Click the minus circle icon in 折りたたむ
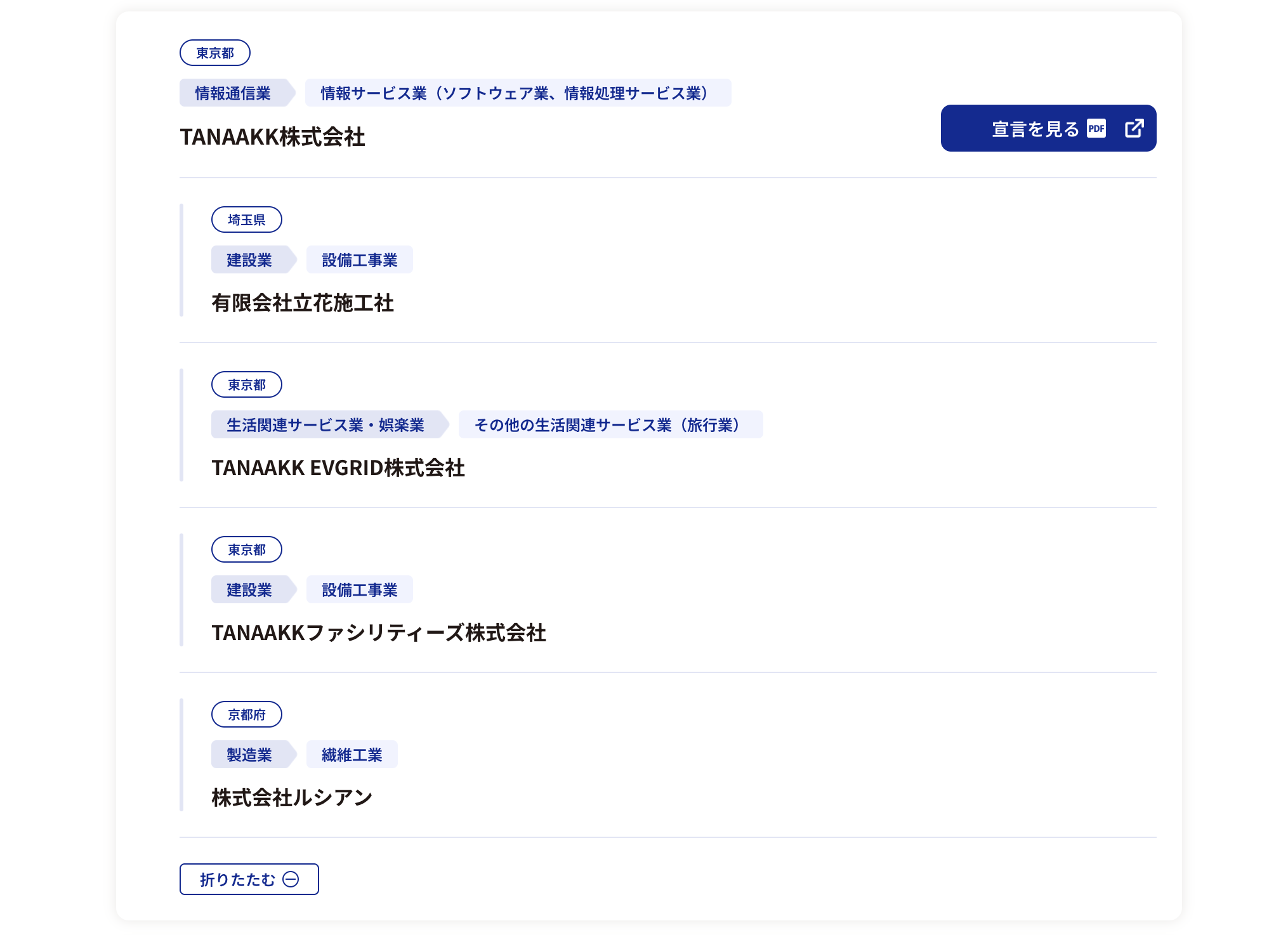The image size is (1288, 935). (x=291, y=879)
